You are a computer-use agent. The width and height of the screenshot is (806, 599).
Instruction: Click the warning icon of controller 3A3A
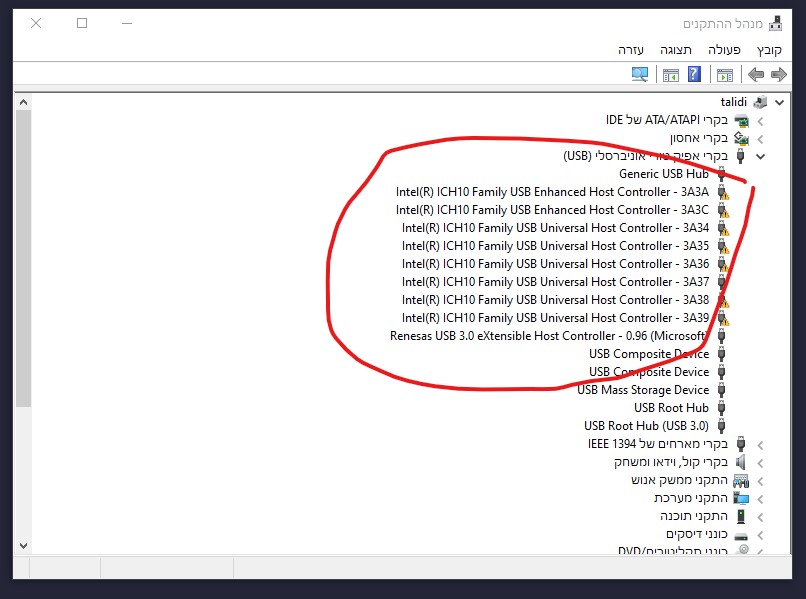(723, 192)
